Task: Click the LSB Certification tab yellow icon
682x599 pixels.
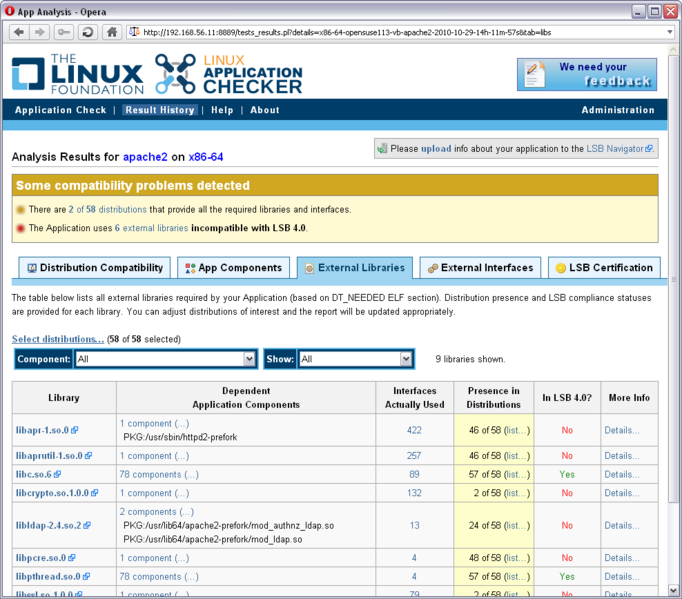Action: [561, 268]
